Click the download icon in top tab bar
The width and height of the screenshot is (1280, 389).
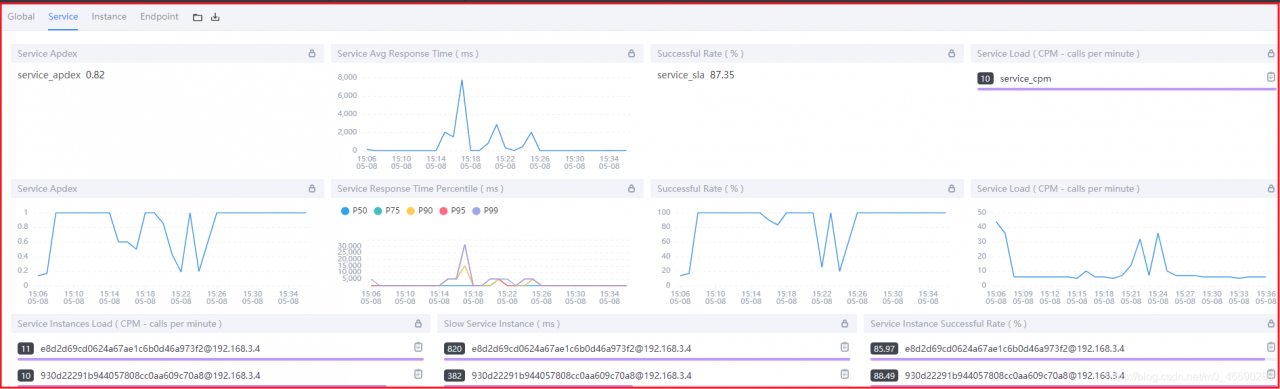point(215,17)
